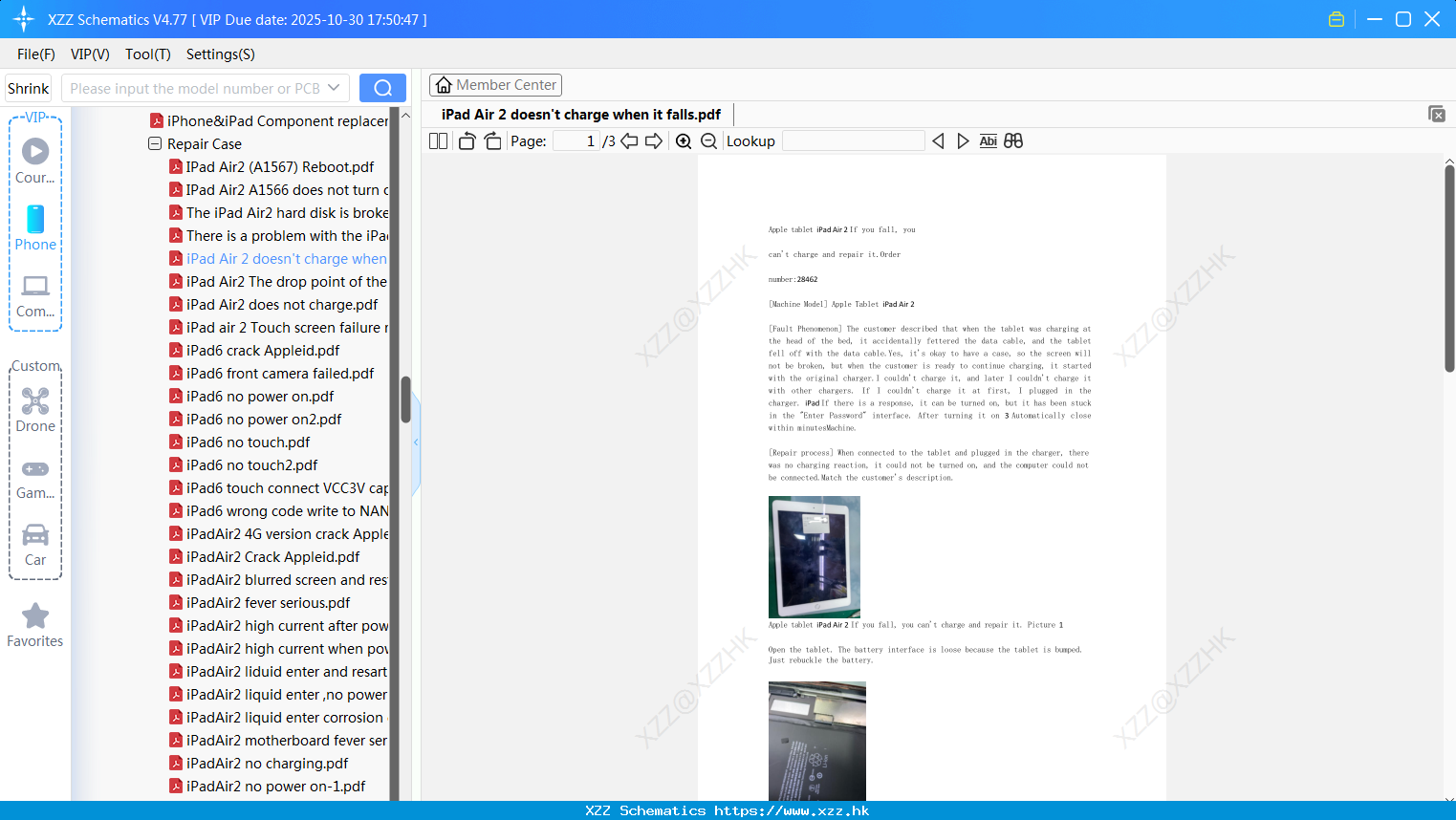
Task: Rotate page clockwise
Action: pyautogui.click(x=493, y=141)
